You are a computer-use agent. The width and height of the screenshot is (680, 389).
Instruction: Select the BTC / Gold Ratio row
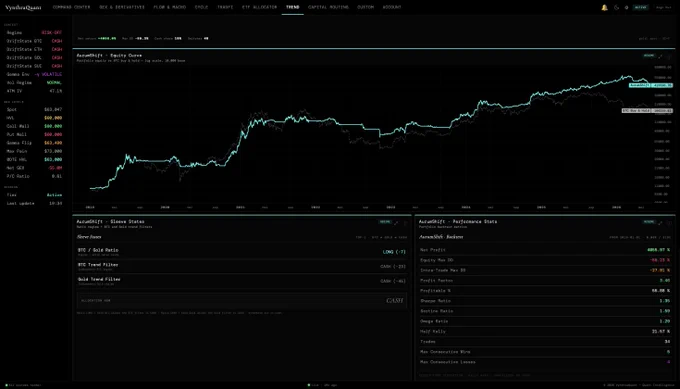(x=242, y=252)
